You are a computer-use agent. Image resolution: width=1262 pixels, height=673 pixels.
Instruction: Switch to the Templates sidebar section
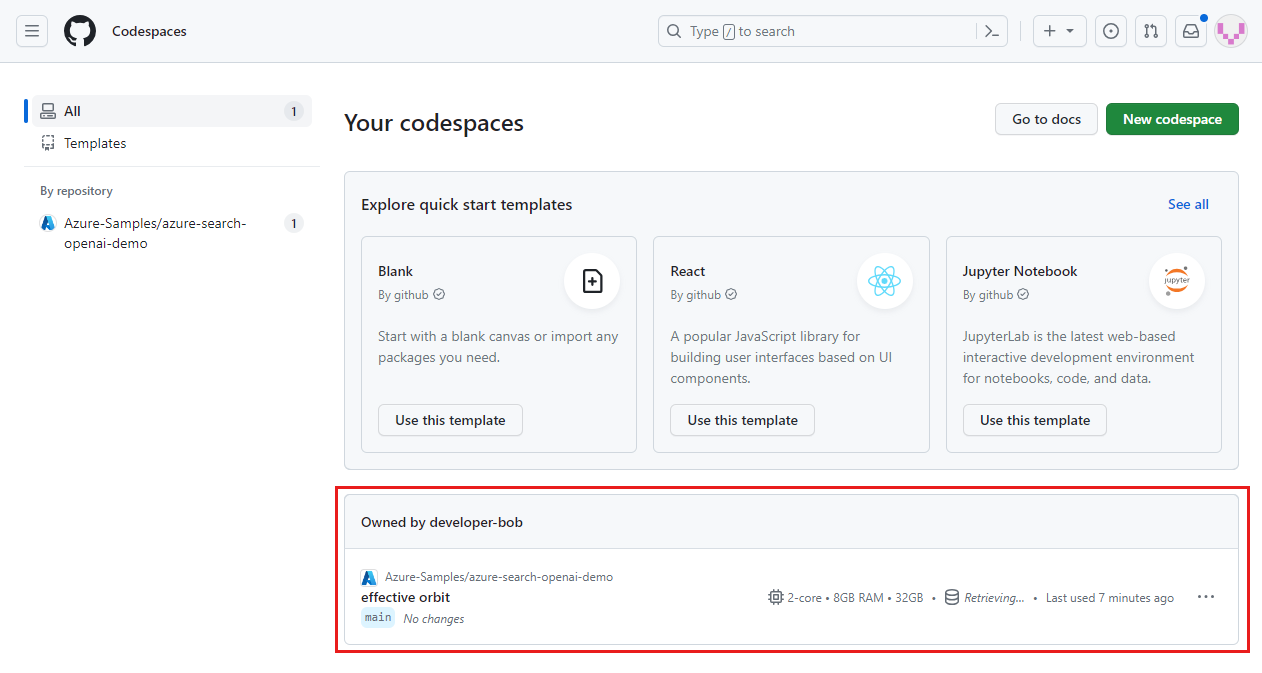click(x=94, y=143)
